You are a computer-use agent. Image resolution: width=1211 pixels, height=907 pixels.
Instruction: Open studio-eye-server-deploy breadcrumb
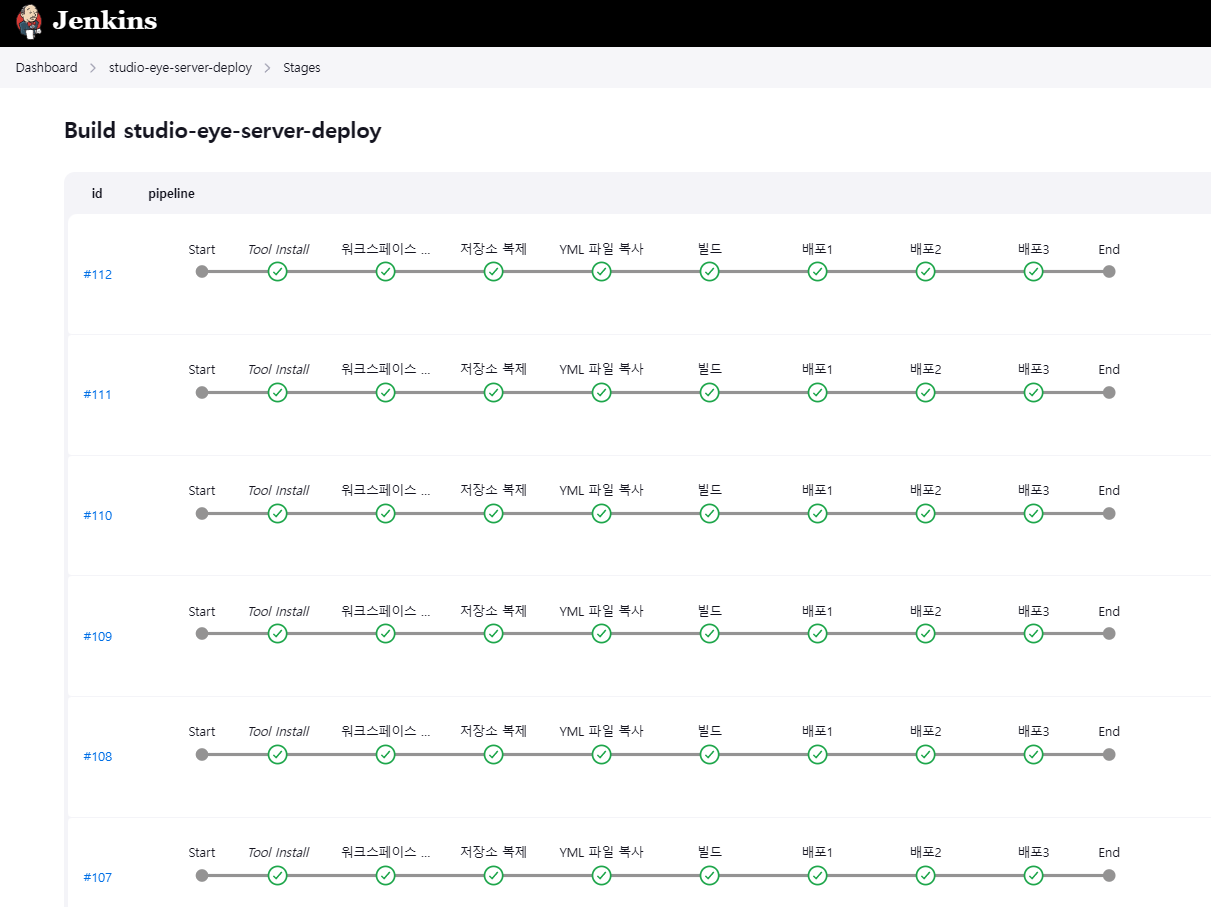point(180,68)
